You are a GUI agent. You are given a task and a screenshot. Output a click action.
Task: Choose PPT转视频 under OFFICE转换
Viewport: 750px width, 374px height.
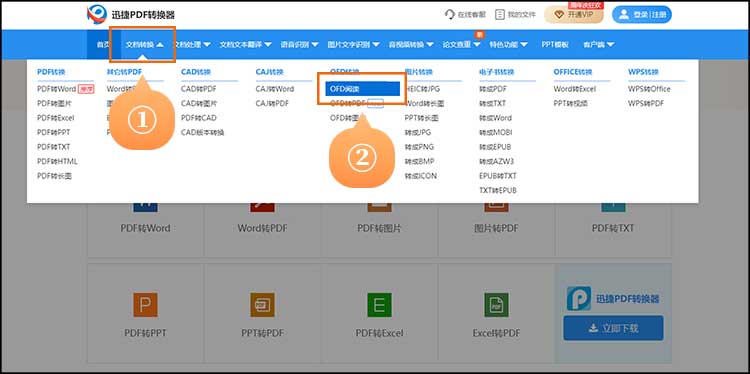571,103
